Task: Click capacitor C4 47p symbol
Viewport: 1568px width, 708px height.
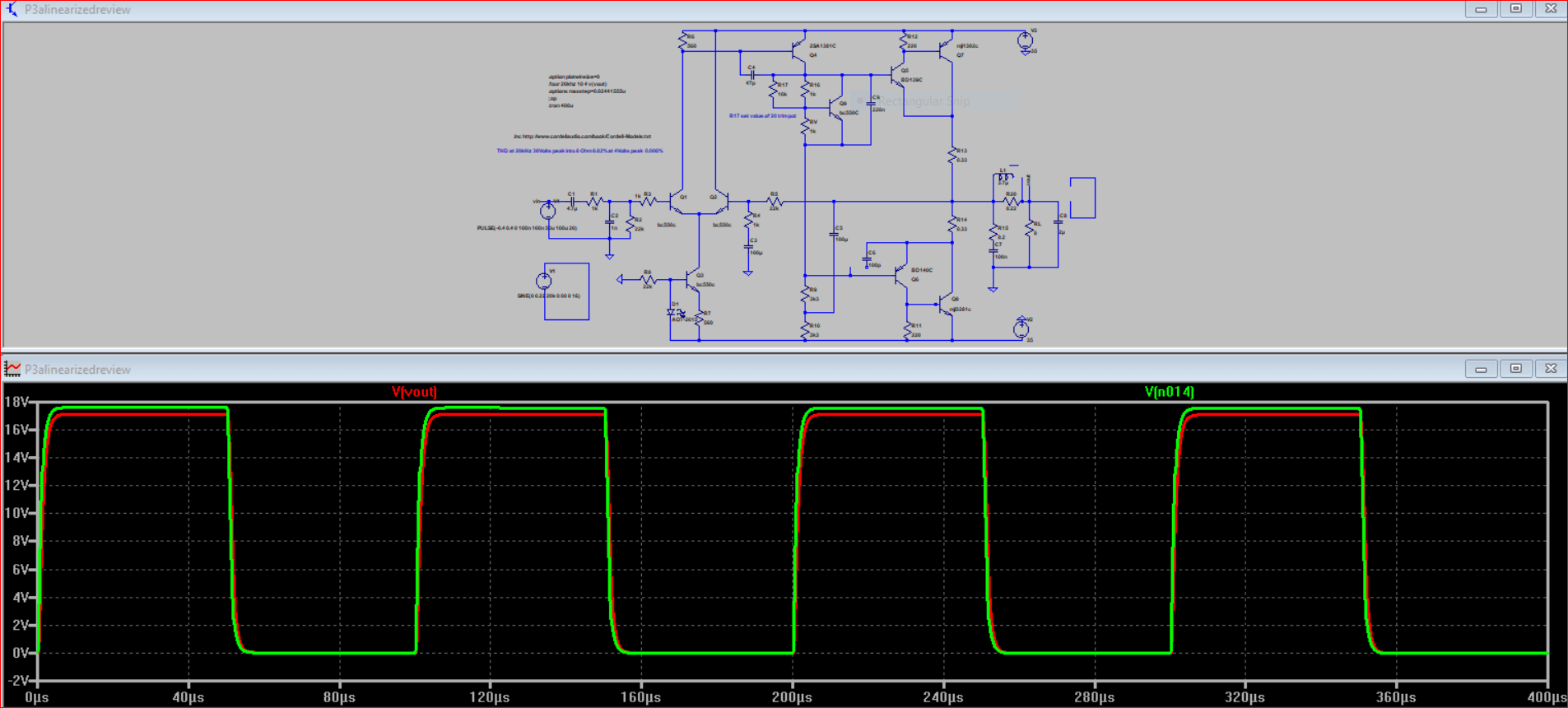Action: tap(751, 75)
